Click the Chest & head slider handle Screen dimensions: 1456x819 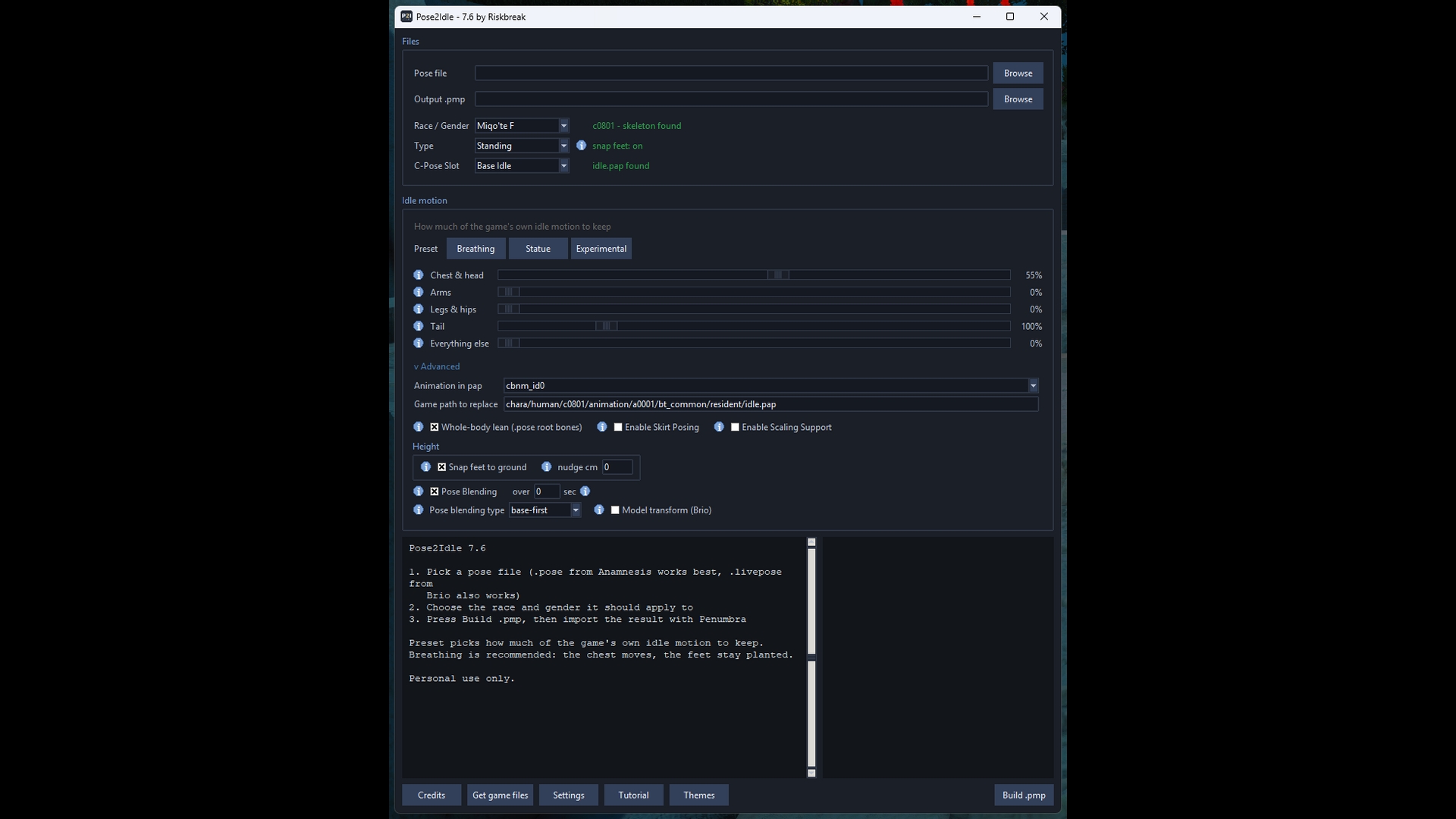[778, 275]
